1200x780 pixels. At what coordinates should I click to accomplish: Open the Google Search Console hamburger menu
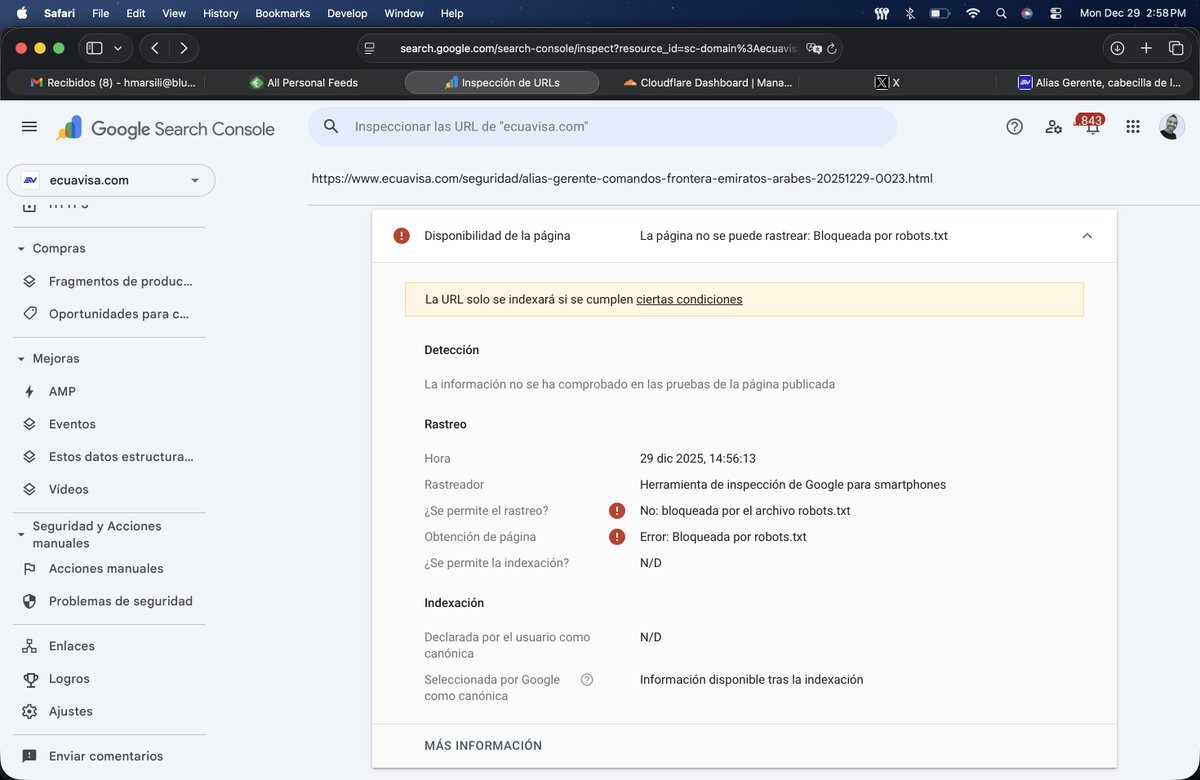pyautogui.click(x=29, y=127)
